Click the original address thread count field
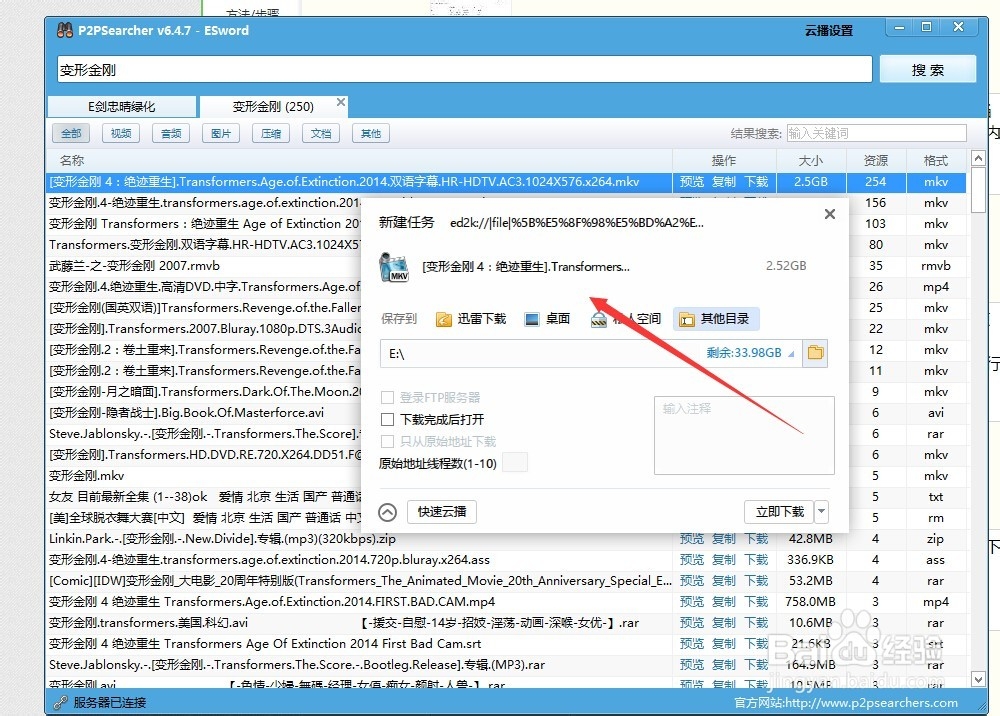Screen dimensions: 1000x716 515,463
